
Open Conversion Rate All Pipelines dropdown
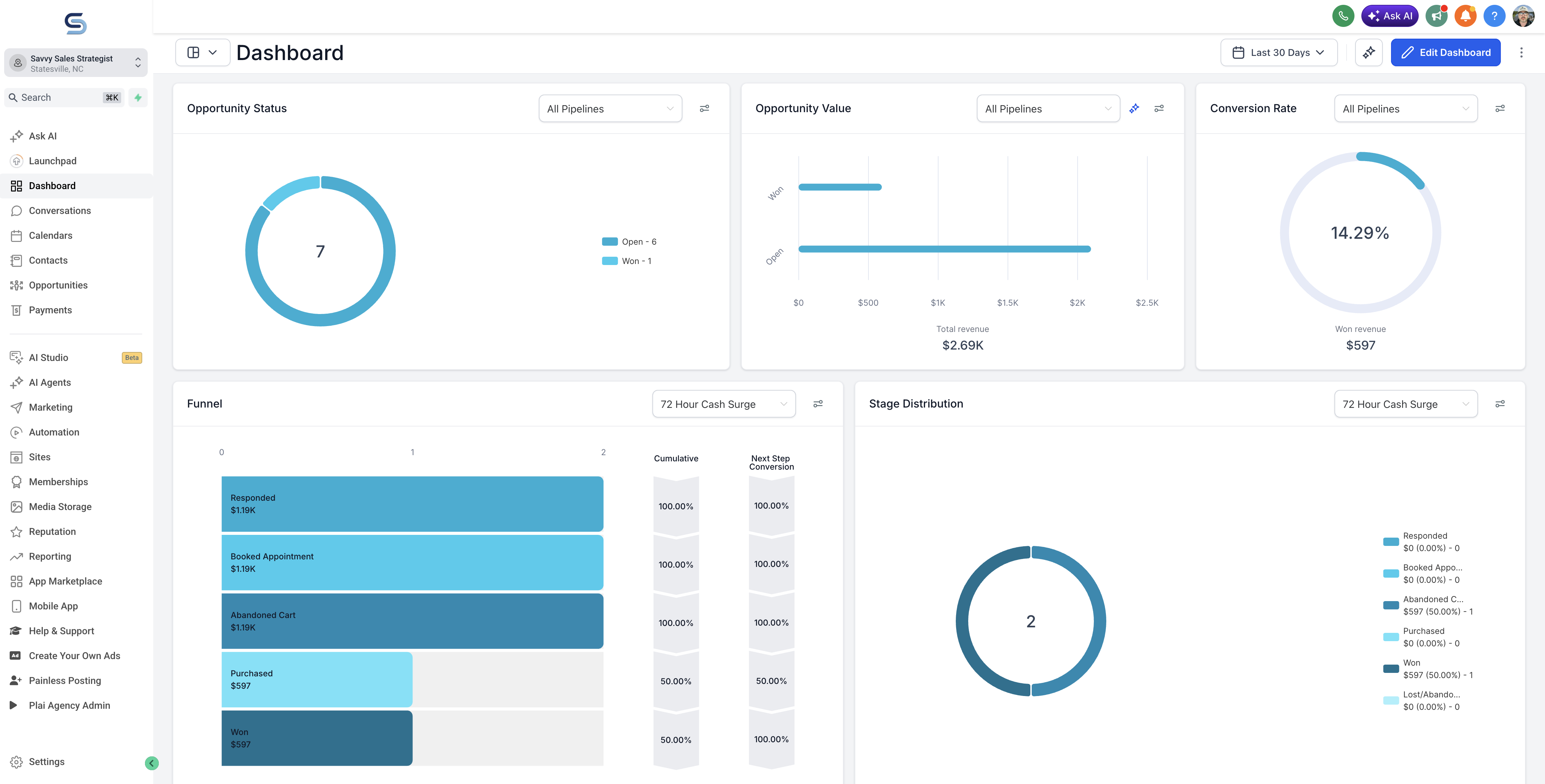coord(1405,109)
